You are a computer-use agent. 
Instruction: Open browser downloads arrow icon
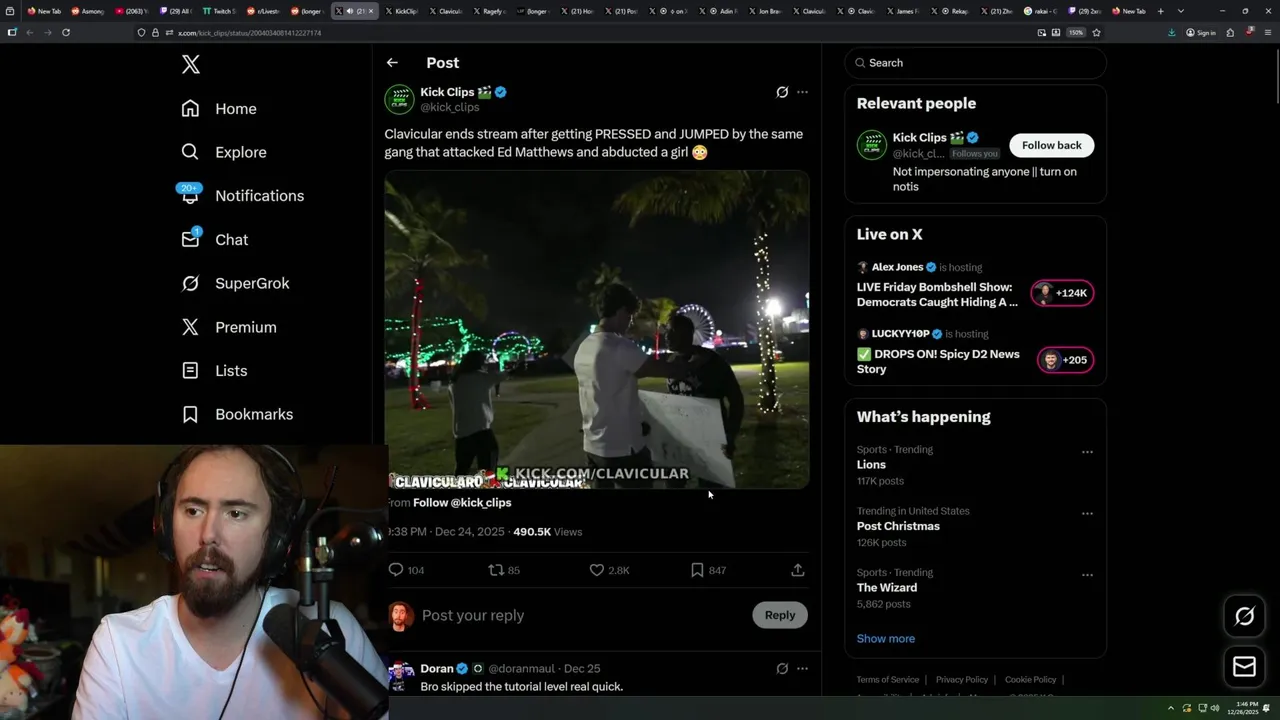[x=1172, y=32]
